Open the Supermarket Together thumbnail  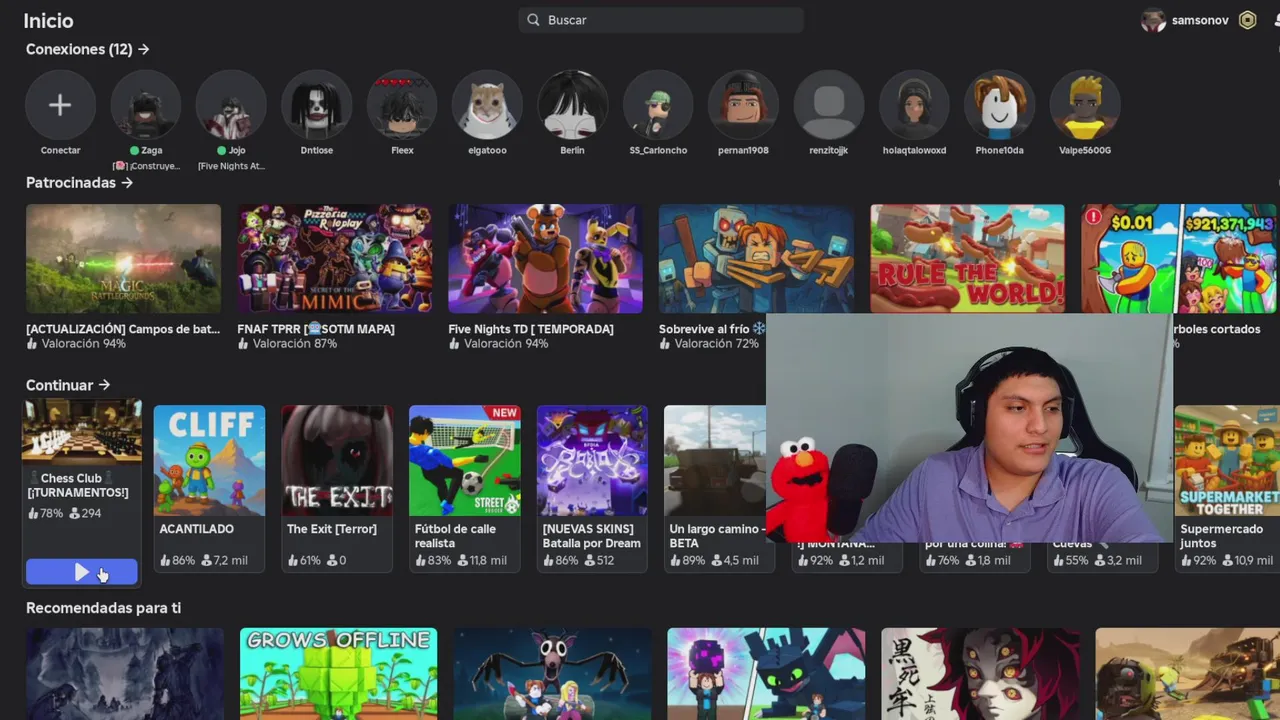[x=1227, y=460]
